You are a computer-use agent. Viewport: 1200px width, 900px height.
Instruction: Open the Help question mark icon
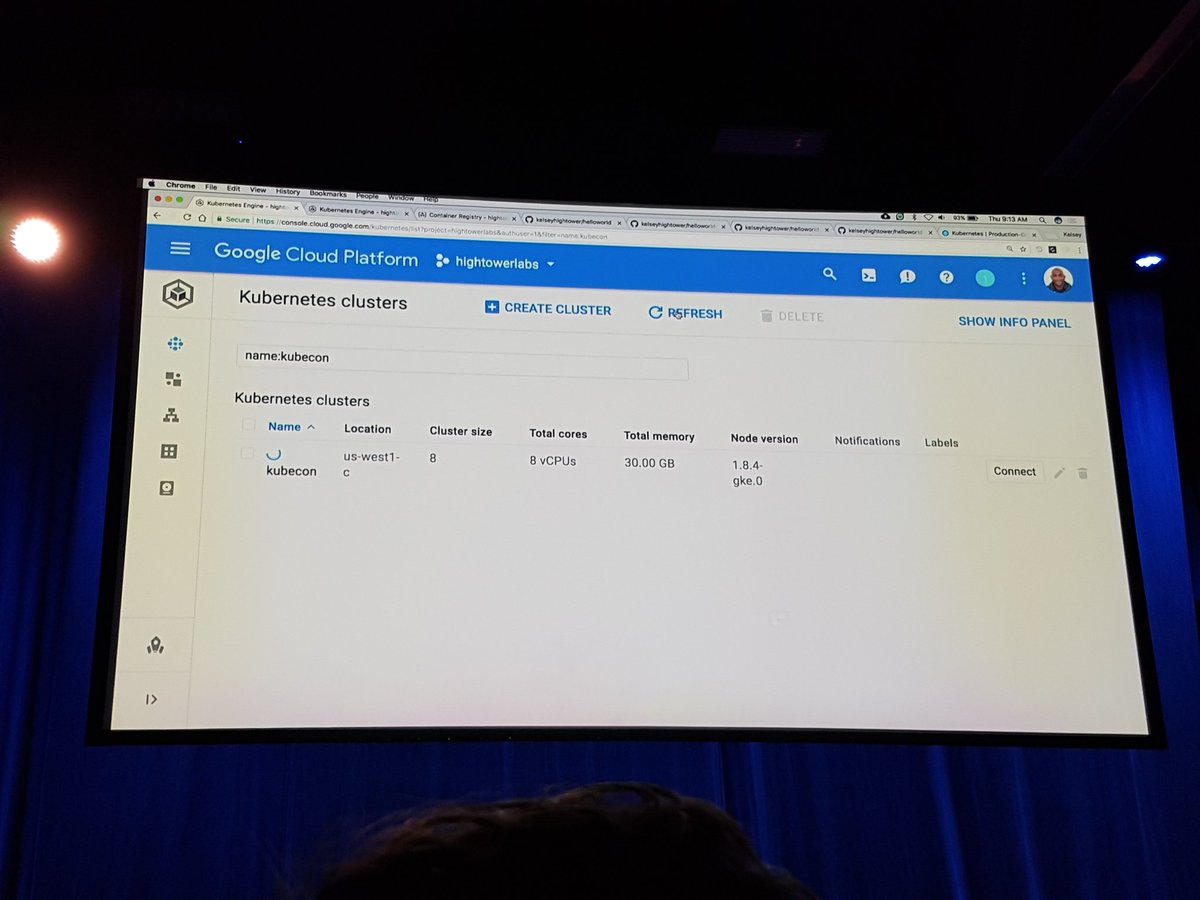coord(946,277)
